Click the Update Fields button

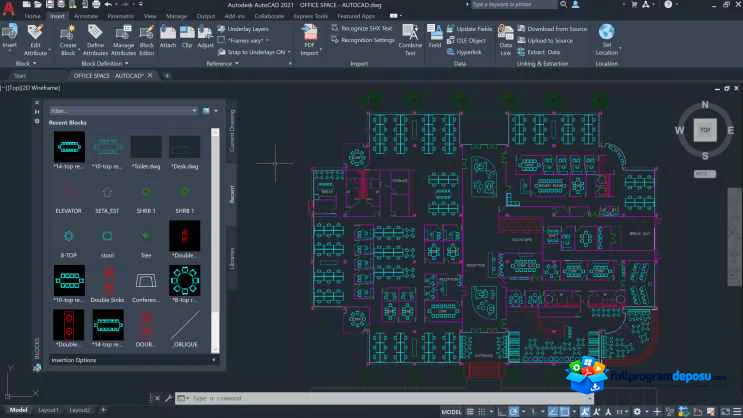(469, 29)
